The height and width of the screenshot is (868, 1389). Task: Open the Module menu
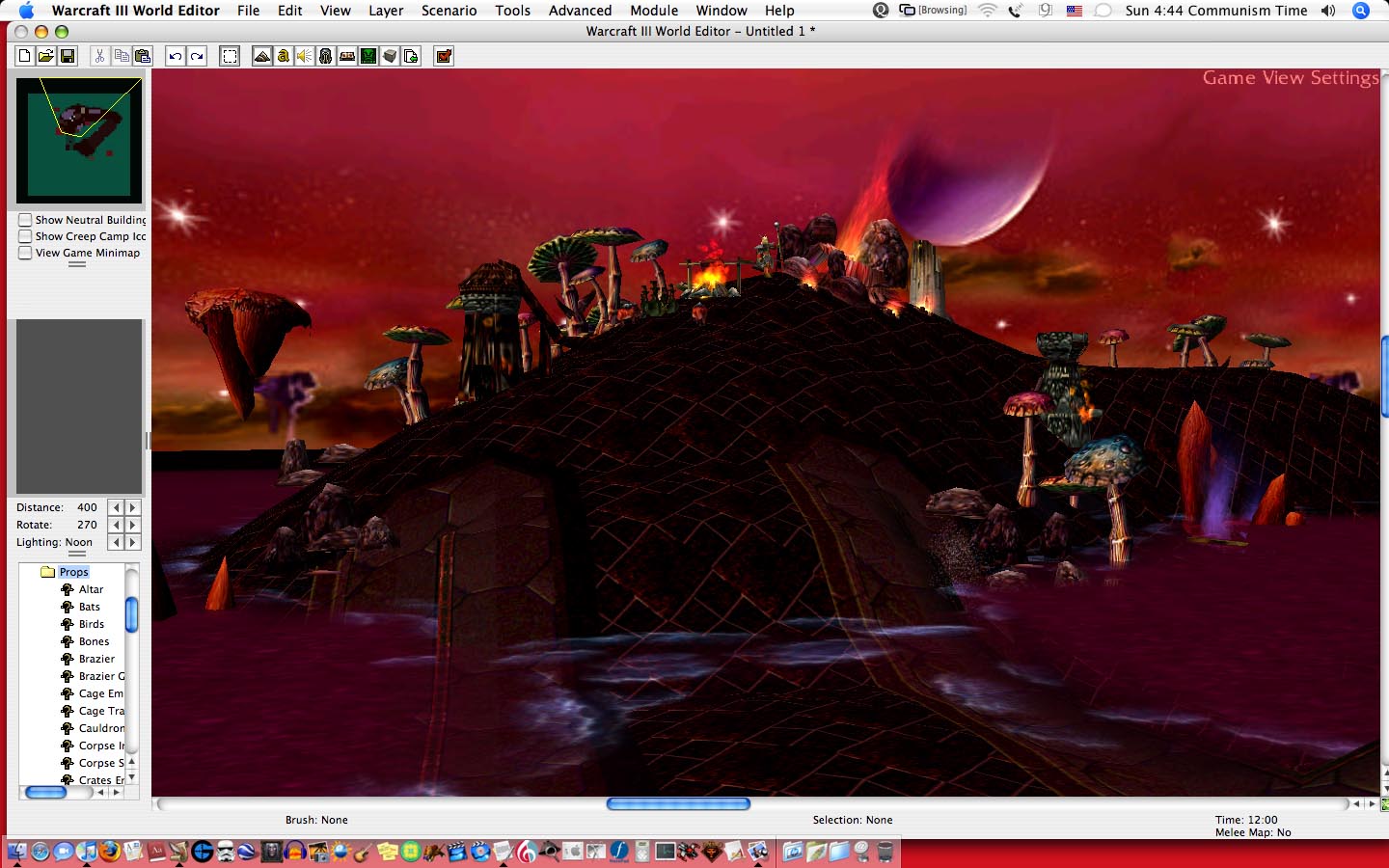[654, 11]
